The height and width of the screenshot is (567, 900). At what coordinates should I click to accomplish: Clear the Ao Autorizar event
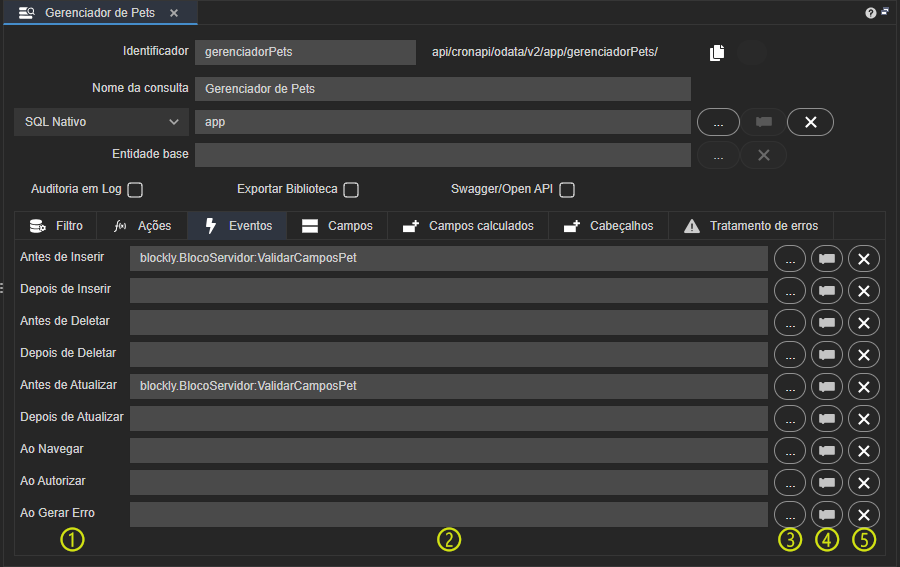(x=864, y=483)
